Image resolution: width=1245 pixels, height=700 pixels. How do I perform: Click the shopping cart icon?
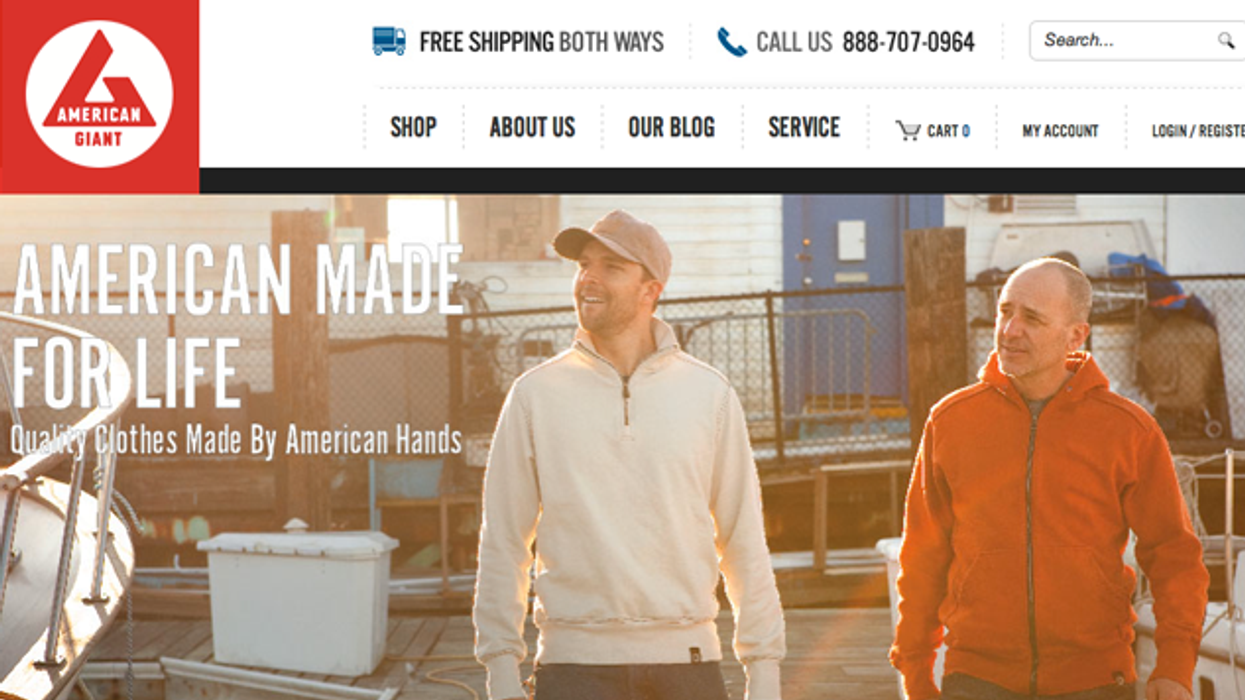[908, 131]
